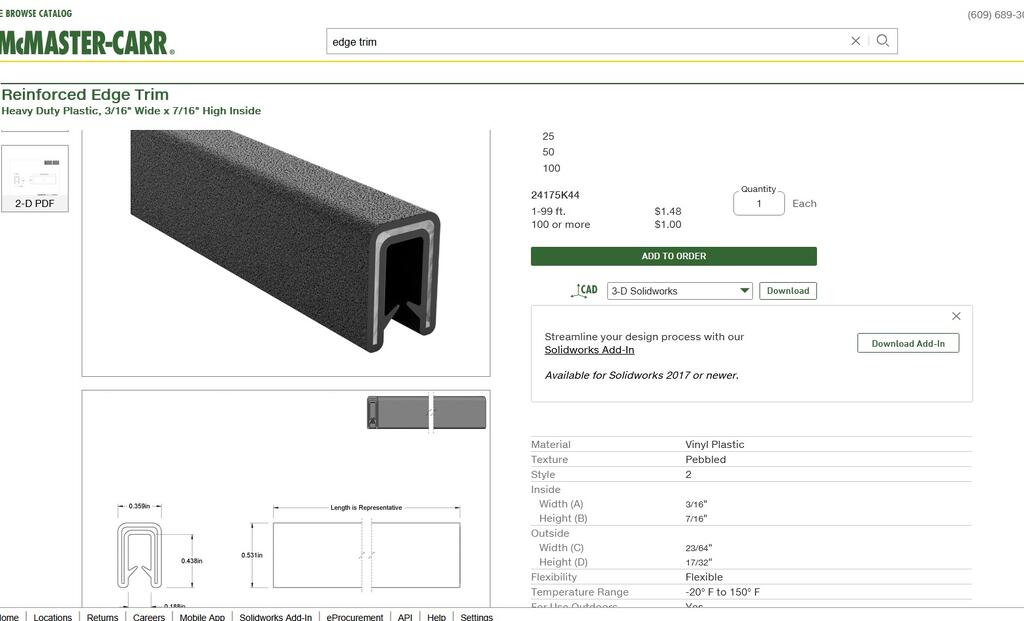The image size is (1024, 621).
Task: Click the edge trim 3-D product image
Action: pyautogui.click(x=285, y=240)
